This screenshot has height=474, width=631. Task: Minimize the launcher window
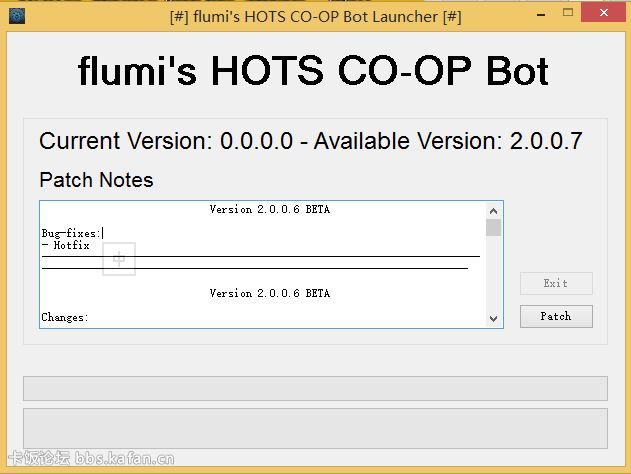click(x=541, y=14)
